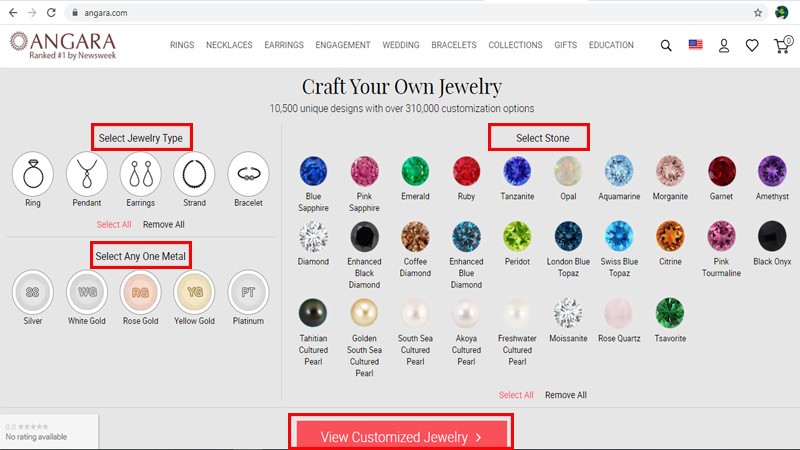800x450 pixels.
Task: Click Remove All under stone selection
Action: 566,395
